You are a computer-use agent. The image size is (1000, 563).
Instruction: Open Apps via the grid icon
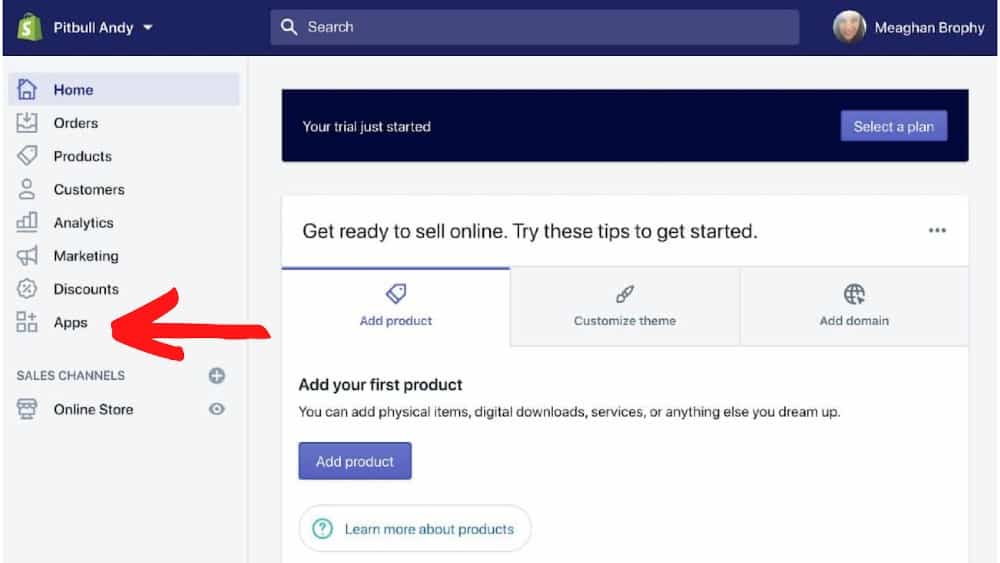click(27, 322)
